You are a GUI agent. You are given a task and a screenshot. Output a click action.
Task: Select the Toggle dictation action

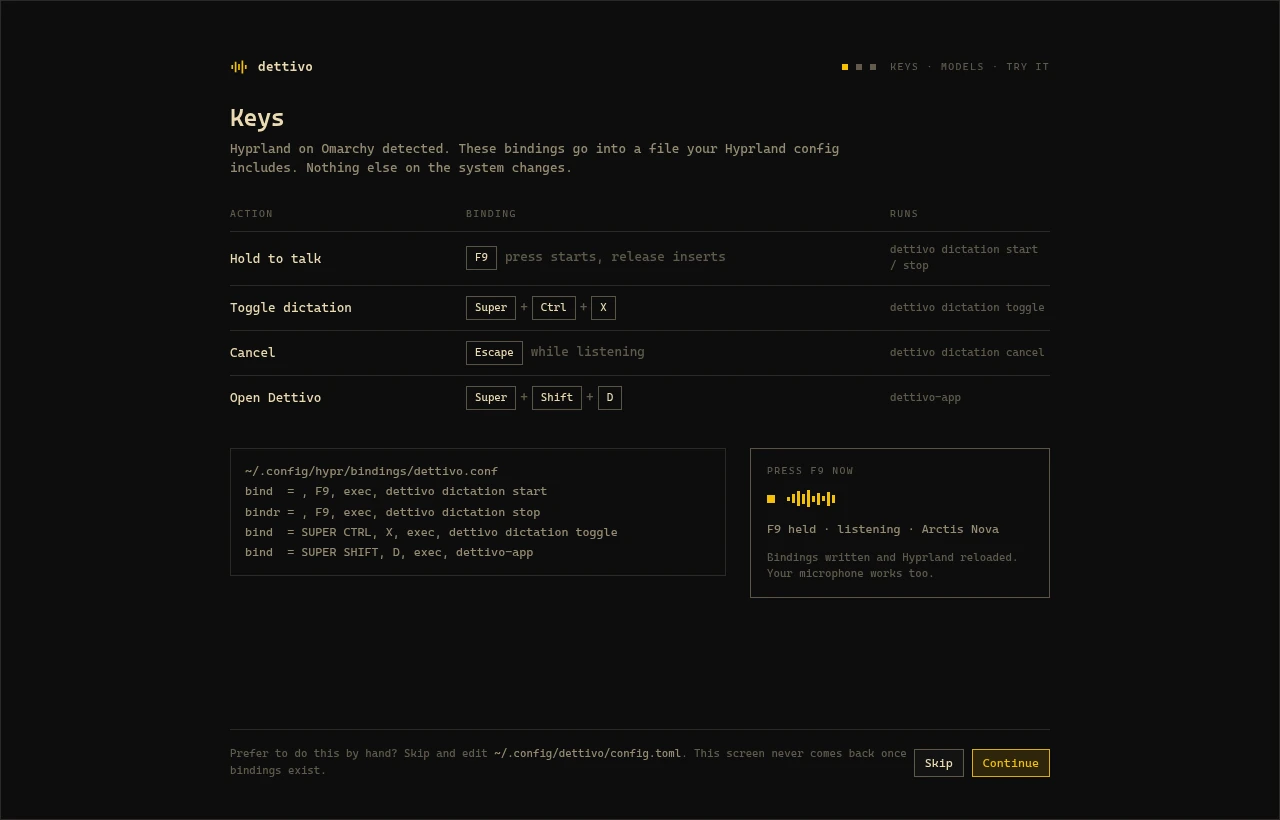coord(291,308)
